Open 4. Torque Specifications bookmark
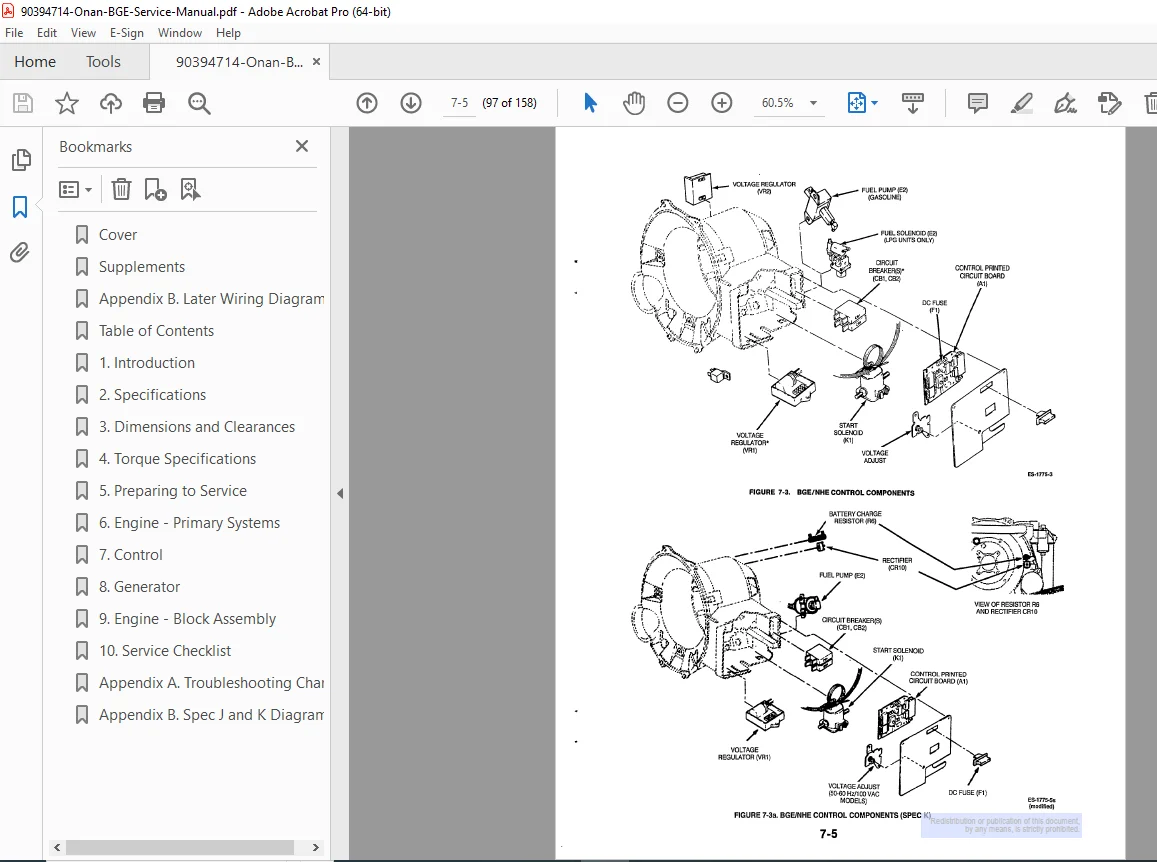Image resolution: width=1157 pixels, height=862 pixels. [x=177, y=458]
